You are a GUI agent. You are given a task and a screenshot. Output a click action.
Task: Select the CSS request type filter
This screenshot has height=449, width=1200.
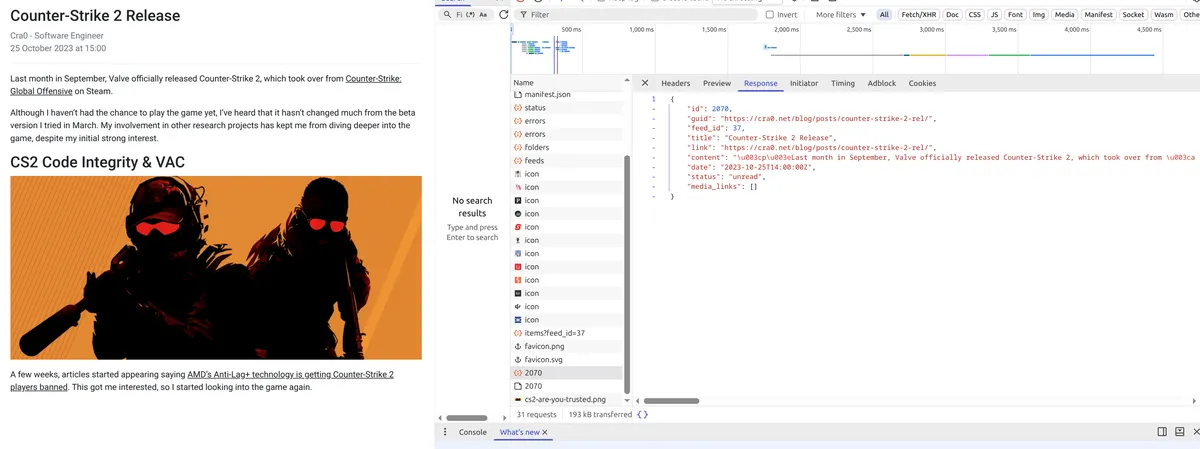pos(975,15)
